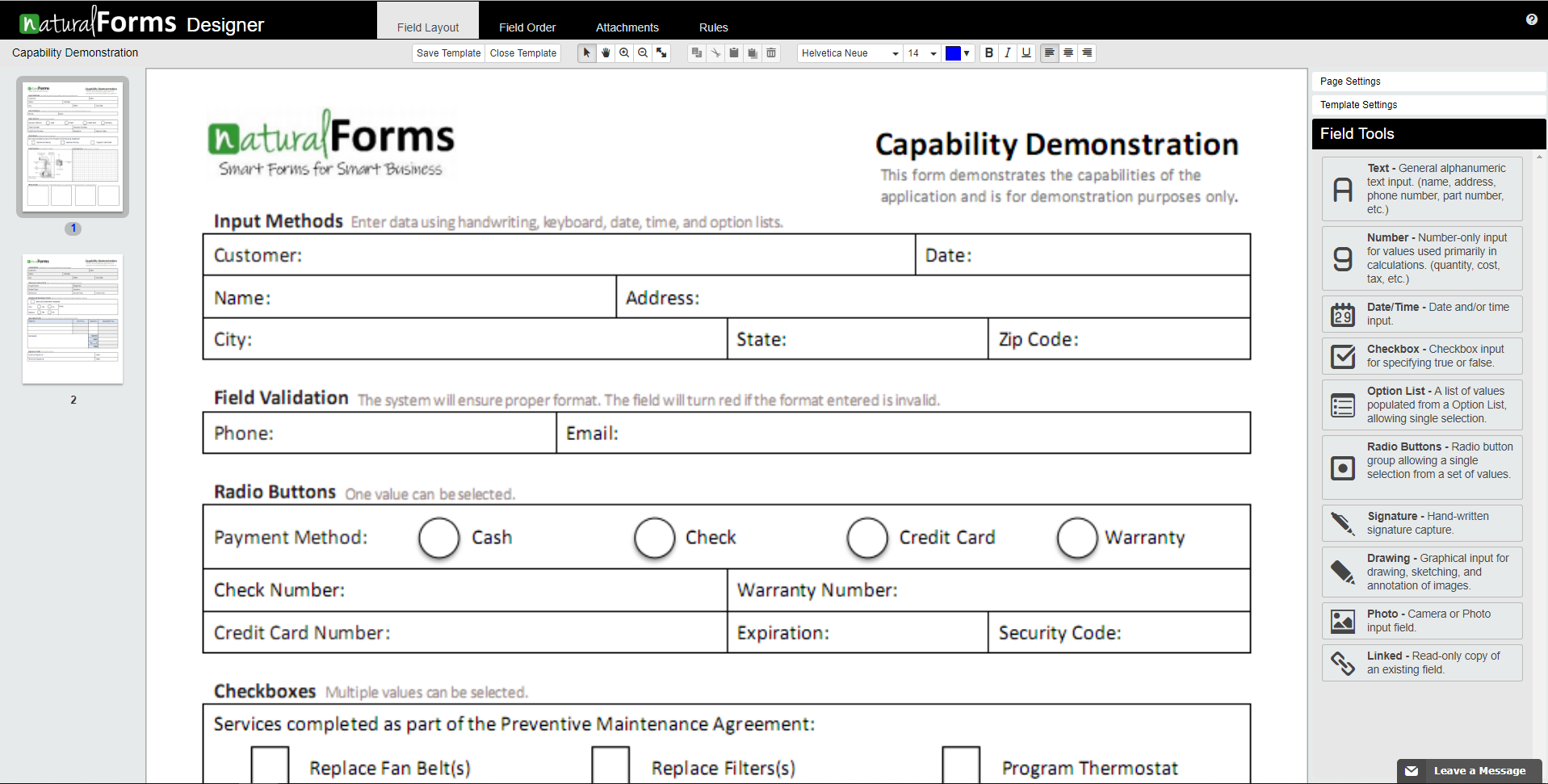Align text center
The width and height of the screenshot is (1548, 784).
1068,52
